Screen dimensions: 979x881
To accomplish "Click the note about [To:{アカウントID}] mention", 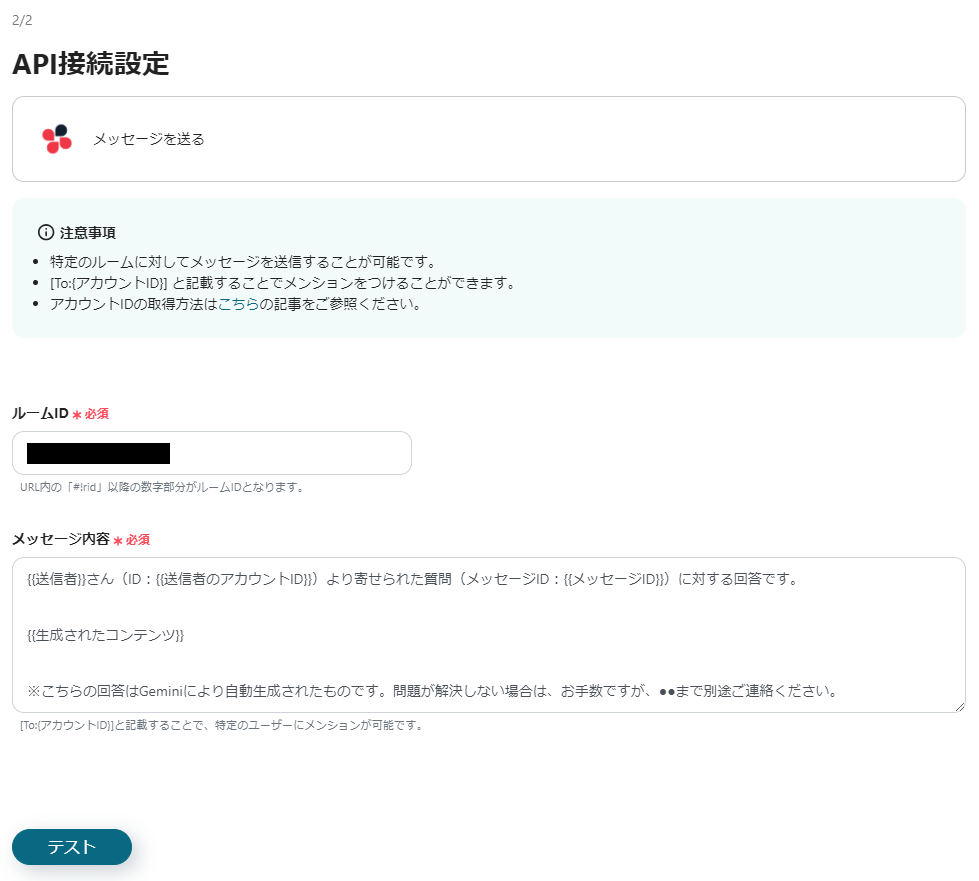I will (283, 283).
